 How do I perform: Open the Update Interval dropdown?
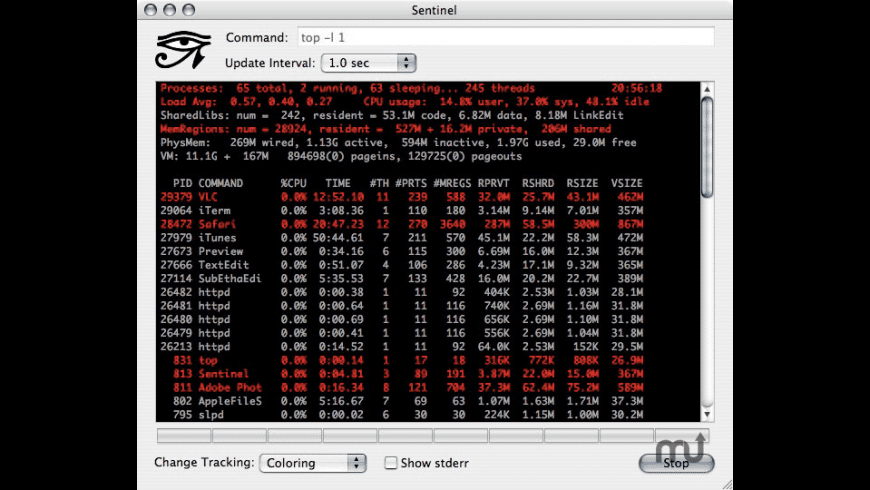coord(368,63)
